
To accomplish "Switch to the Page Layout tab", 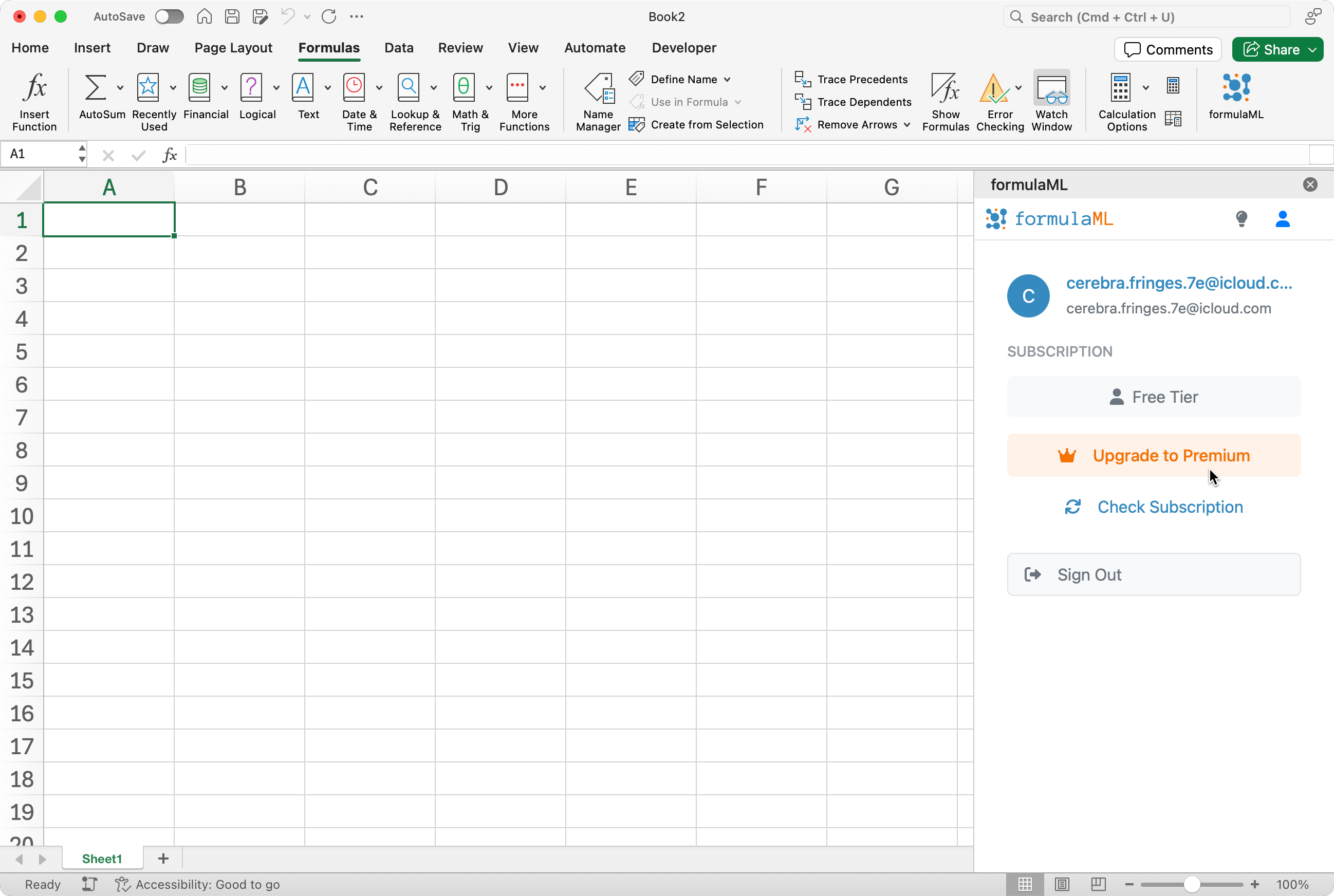I will [233, 48].
